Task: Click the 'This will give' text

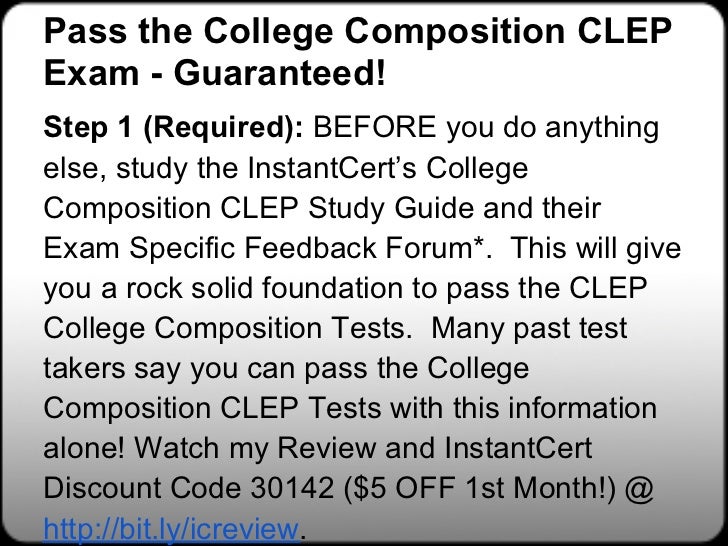Action: pos(596,248)
